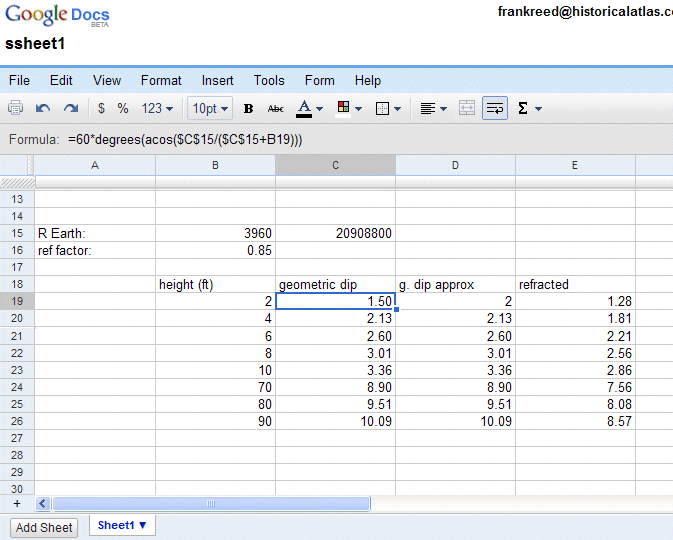
Task: Click the Print icon
Action: click(16, 108)
